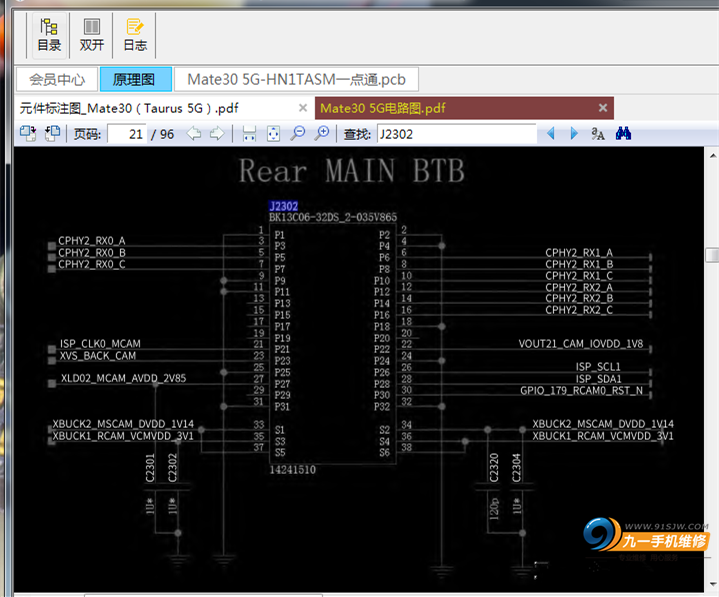Click the first page-rotate icon in PDF toolbar
This screenshot has width=719, height=597.
pos(28,133)
